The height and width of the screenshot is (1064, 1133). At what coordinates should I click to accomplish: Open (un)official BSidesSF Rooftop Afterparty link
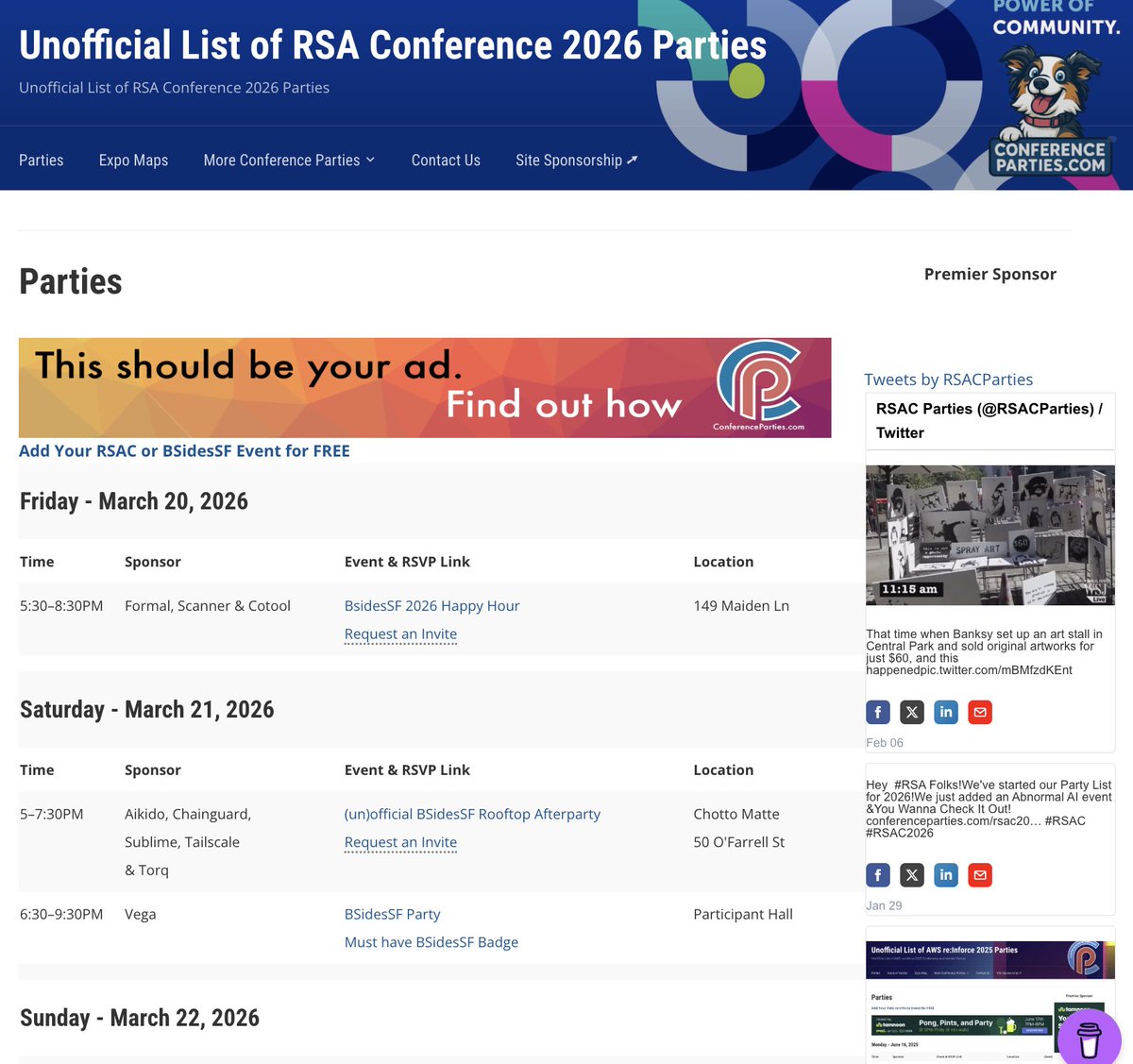tap(472, 815)
